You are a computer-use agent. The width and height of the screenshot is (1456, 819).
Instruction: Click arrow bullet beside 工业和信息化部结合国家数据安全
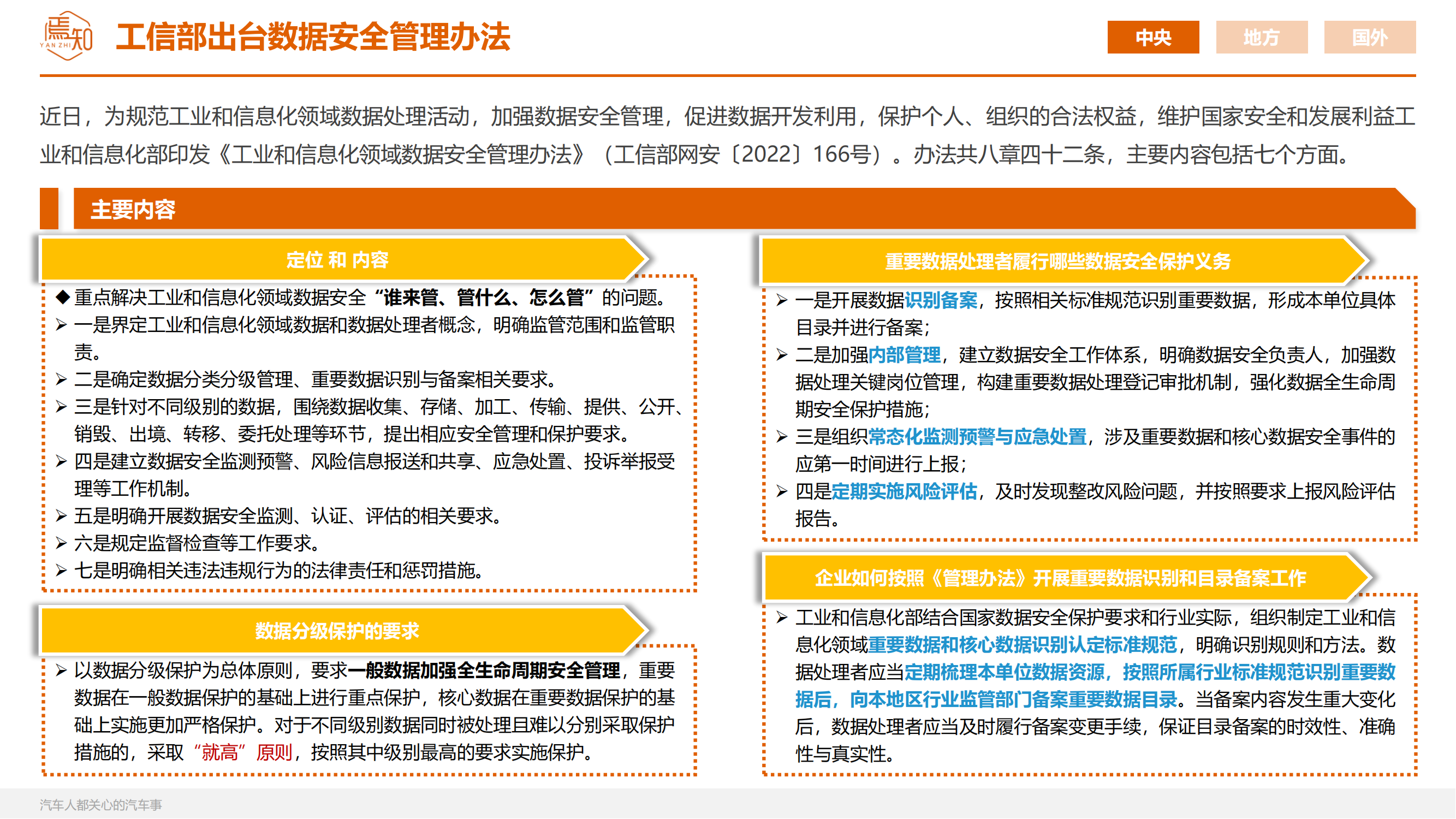point(782,618)
